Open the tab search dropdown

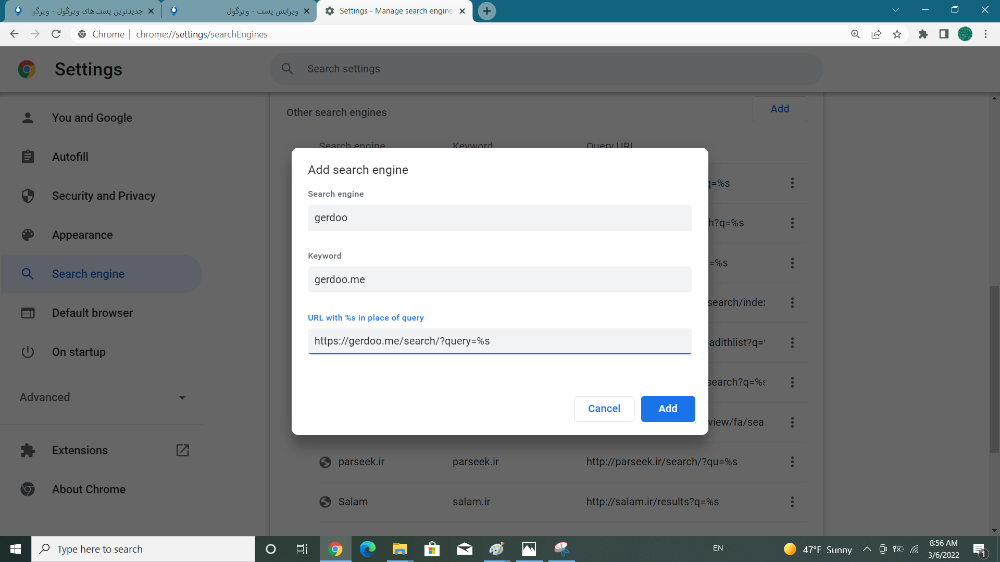pyautogui.click(x=895, y=10)
